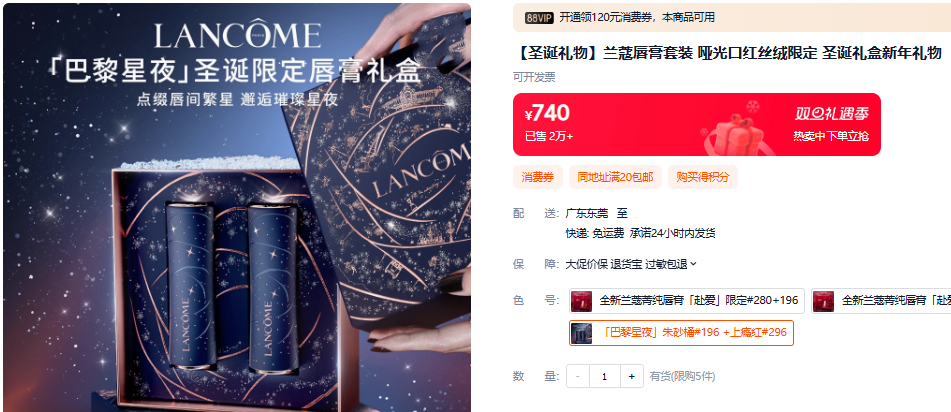
Task: Click the blue thumbnail of the 巴黎星夜 option
Action: click(581, 333)
